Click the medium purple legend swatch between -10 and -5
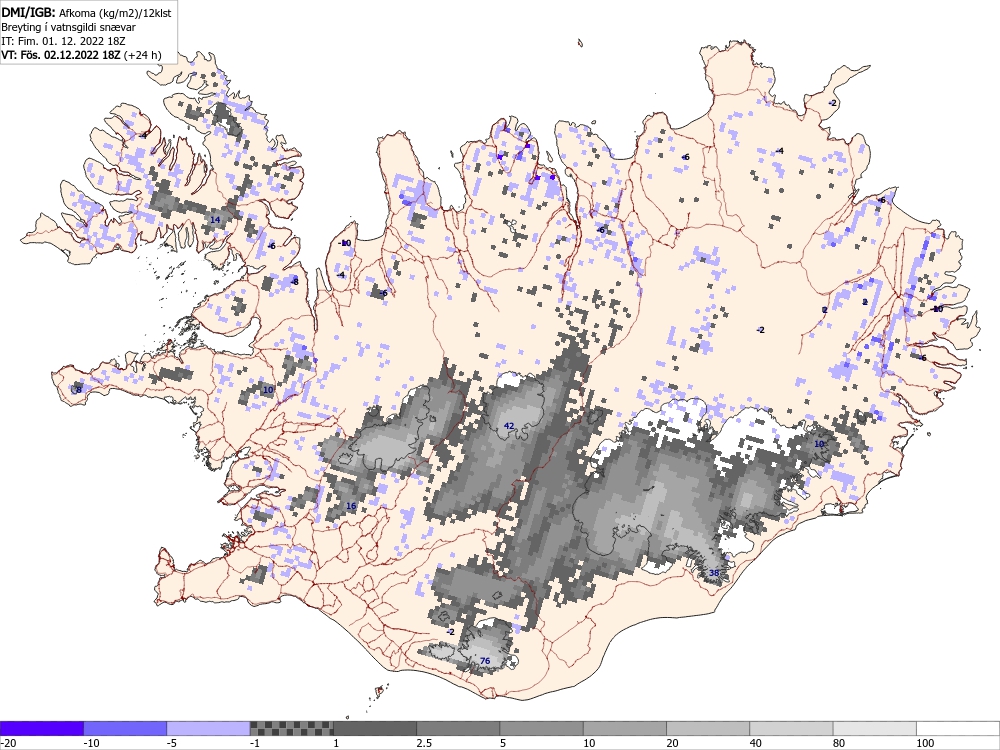1000x750 pixels. tap(125, 728)
